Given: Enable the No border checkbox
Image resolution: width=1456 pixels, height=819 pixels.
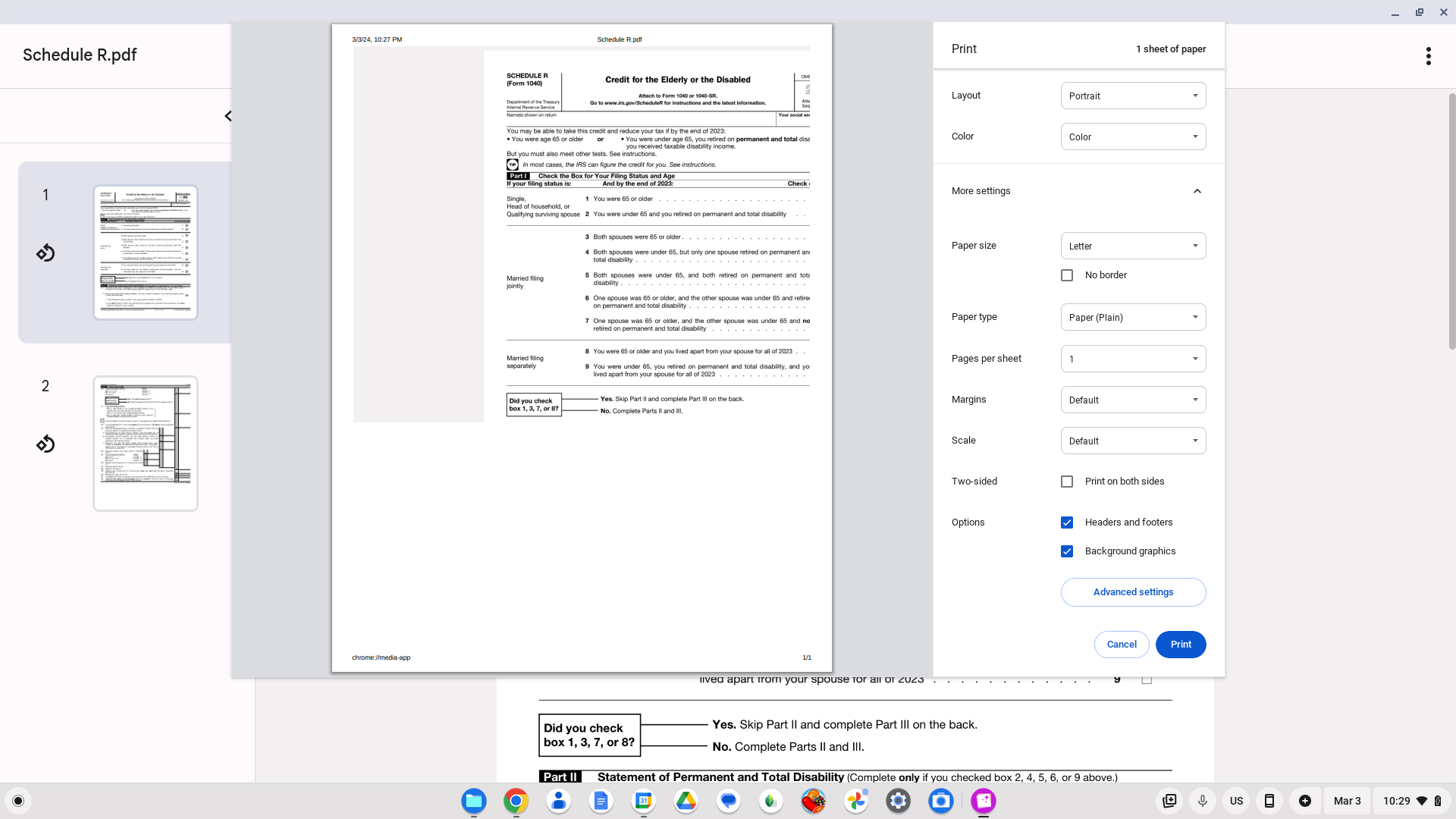Looking at the screenshot, I should point(1067,275).
